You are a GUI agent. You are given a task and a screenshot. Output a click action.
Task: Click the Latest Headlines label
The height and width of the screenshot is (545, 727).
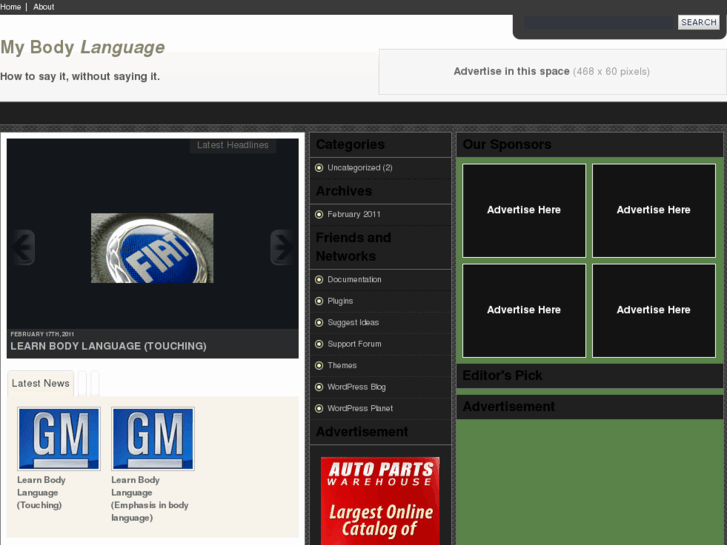click(233, 145)
